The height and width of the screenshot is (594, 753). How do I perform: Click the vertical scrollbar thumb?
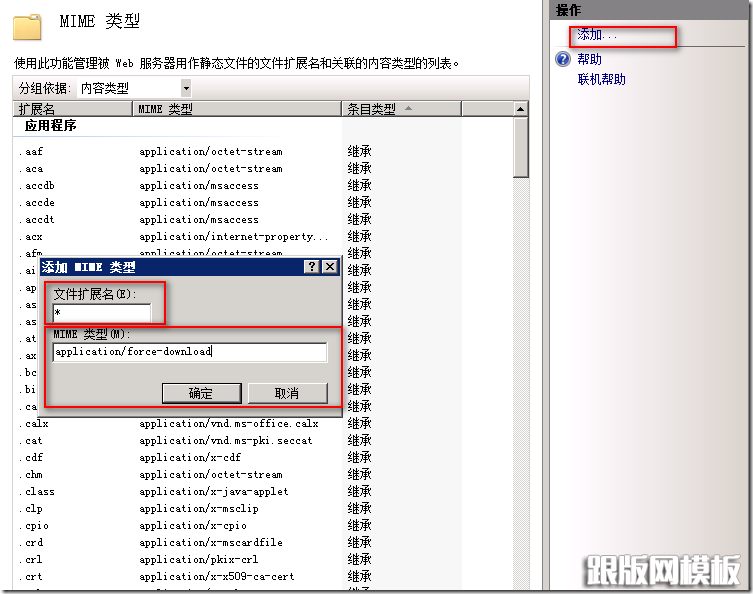520,148
